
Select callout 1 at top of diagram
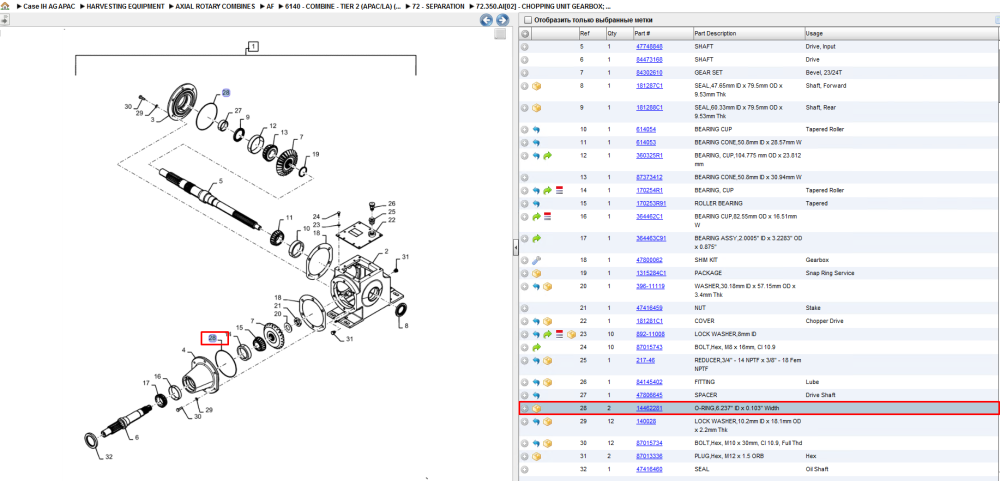click(x=253, y=46)
